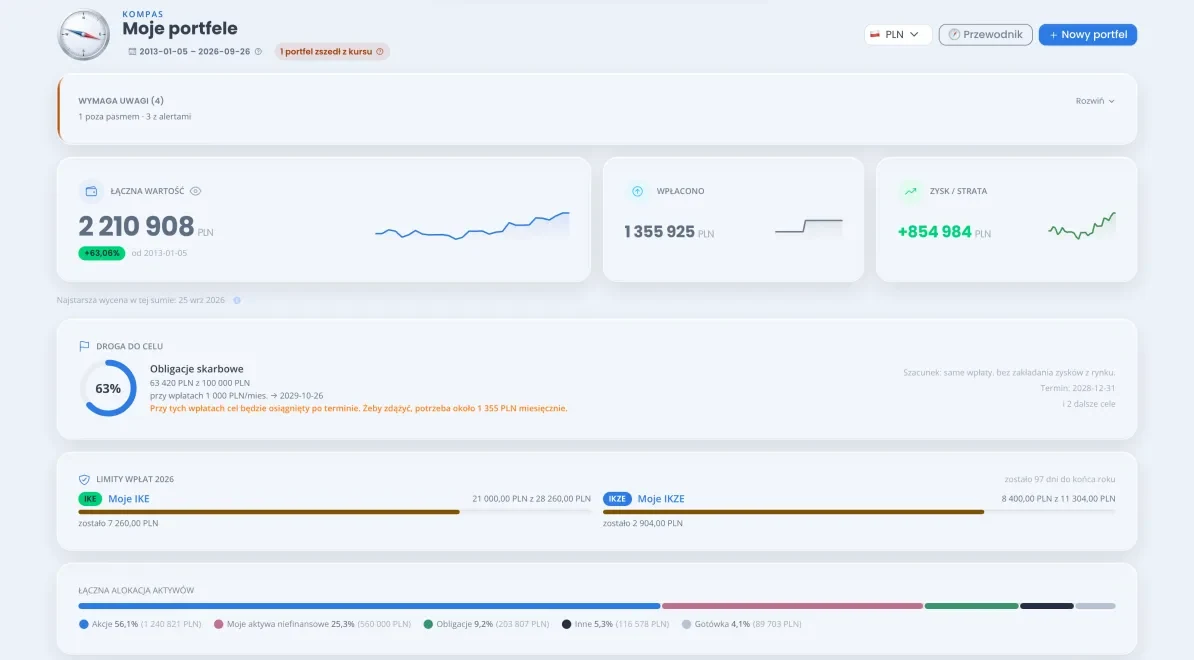Click the Wpłacono sparkline chart
The width and height of the screenshot is (1194, 660).
(x=809, y=226)
